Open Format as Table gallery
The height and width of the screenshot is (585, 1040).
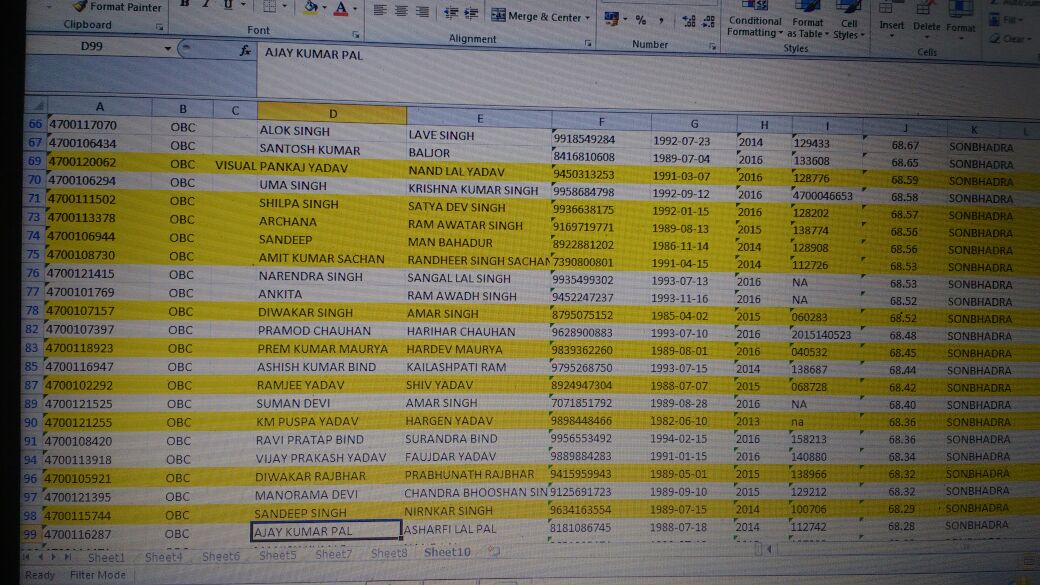[808, 21]
